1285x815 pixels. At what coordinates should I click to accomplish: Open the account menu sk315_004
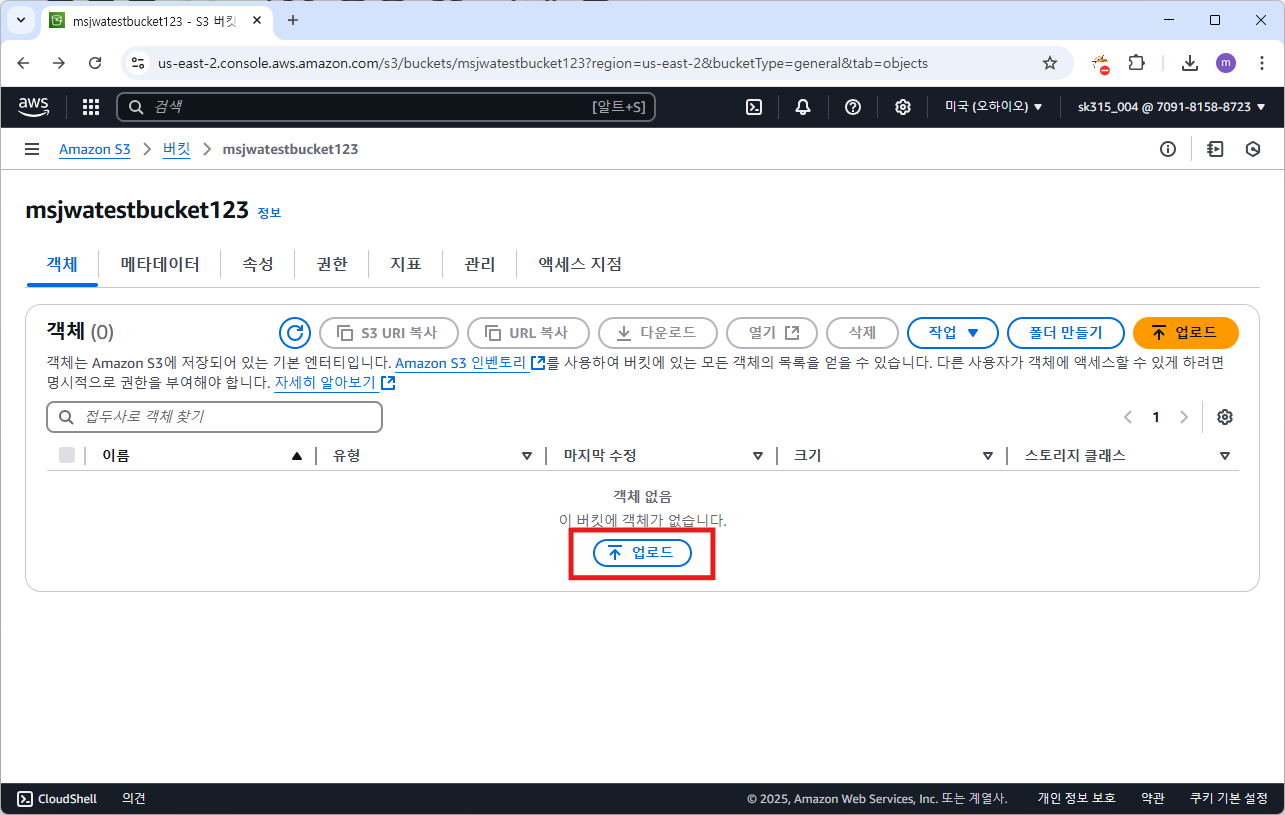[x=1171, y=107]
